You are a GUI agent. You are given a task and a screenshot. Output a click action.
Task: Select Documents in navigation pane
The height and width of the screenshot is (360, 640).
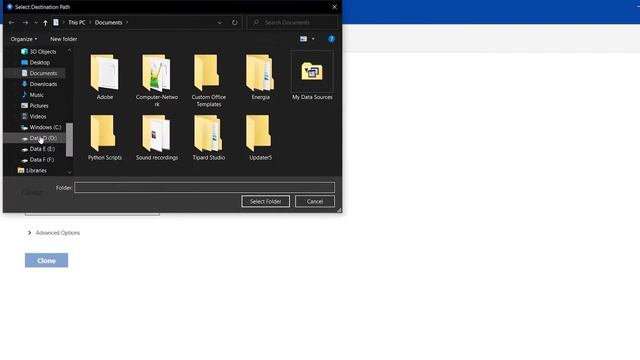tap(39, 73)
